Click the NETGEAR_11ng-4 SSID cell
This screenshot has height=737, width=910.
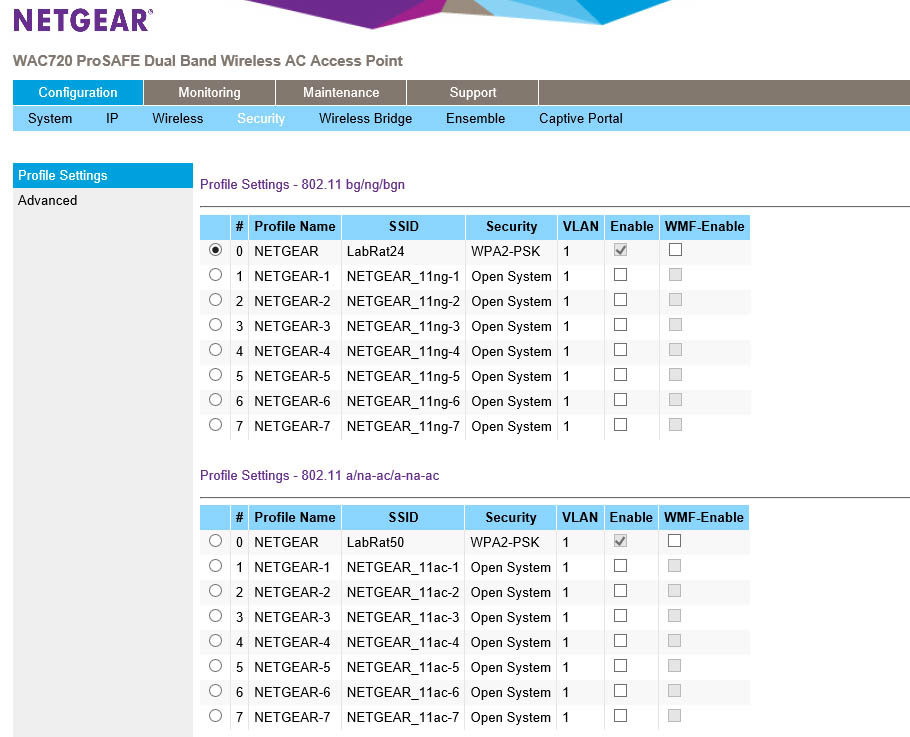pyautogui.click(x=403, y=351)
